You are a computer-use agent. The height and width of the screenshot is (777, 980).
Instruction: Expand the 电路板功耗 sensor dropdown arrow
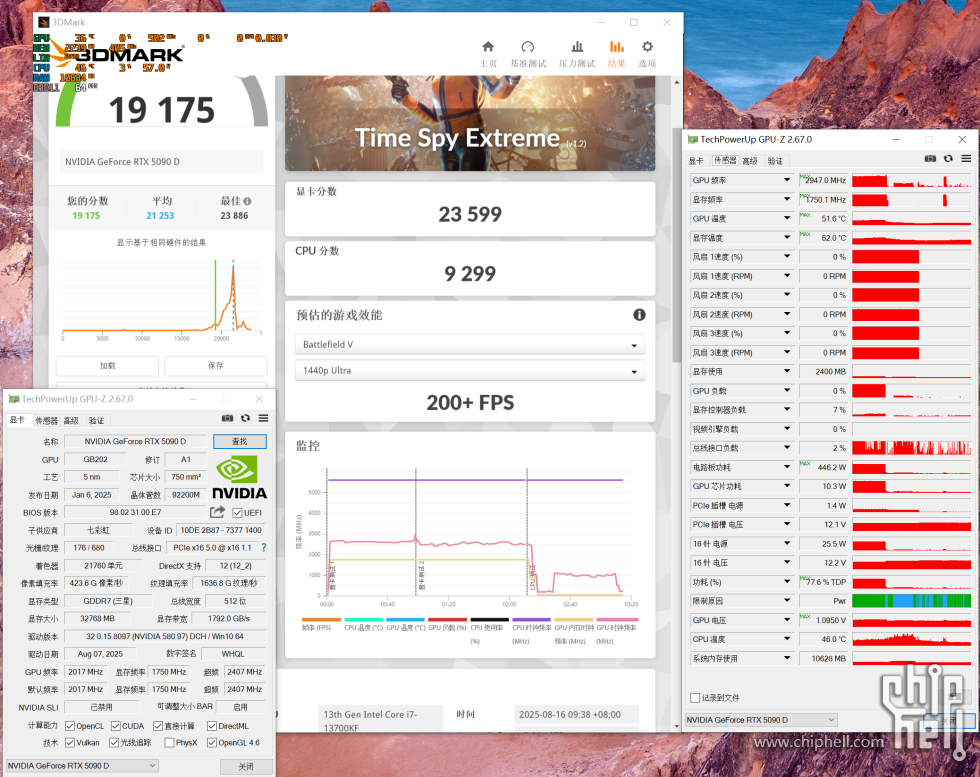point(787,467)
